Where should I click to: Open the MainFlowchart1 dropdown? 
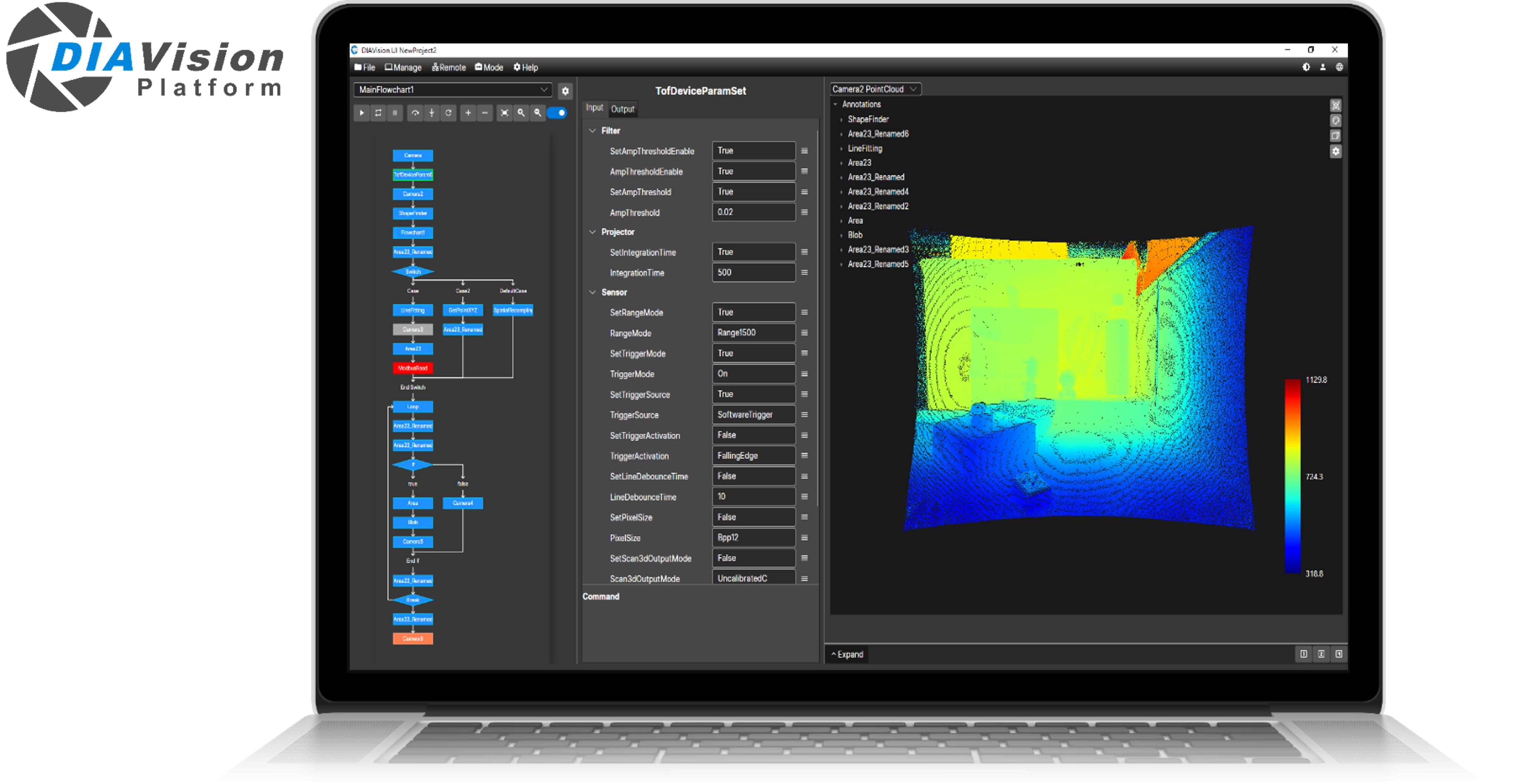pyautogui.click(x=453, y=90)
